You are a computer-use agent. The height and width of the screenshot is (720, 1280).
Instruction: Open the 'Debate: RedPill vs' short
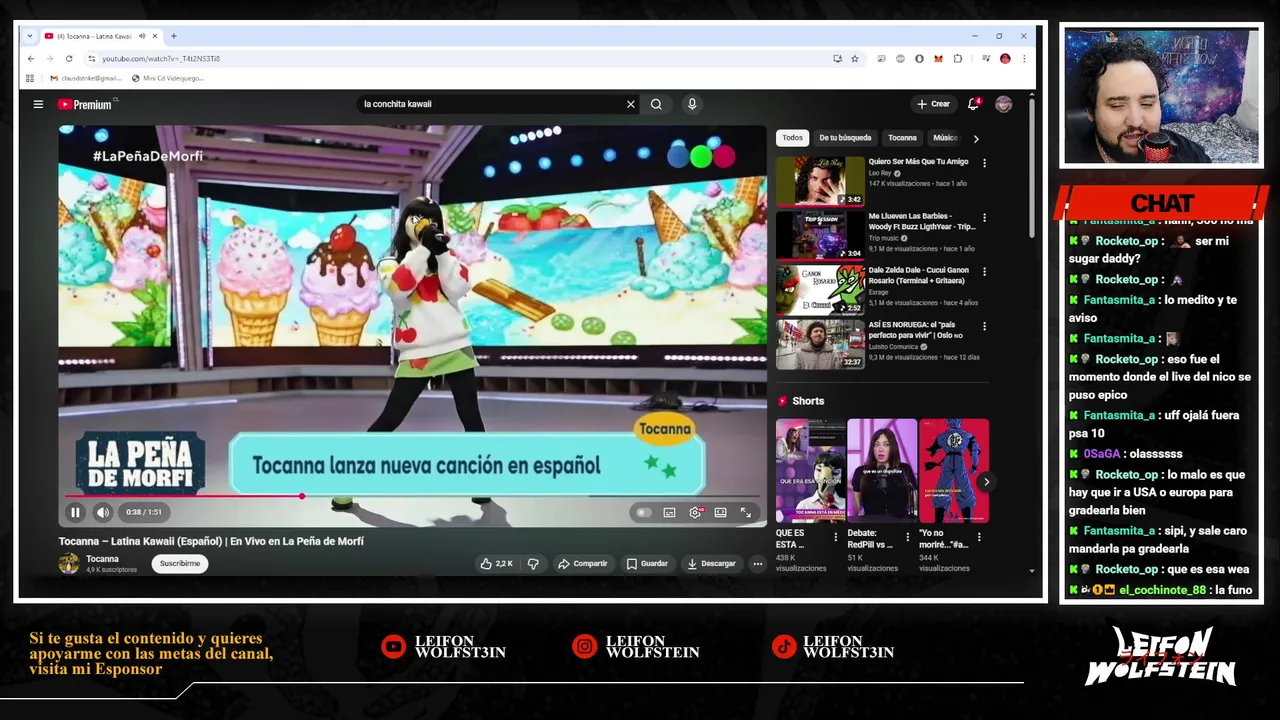882,471
